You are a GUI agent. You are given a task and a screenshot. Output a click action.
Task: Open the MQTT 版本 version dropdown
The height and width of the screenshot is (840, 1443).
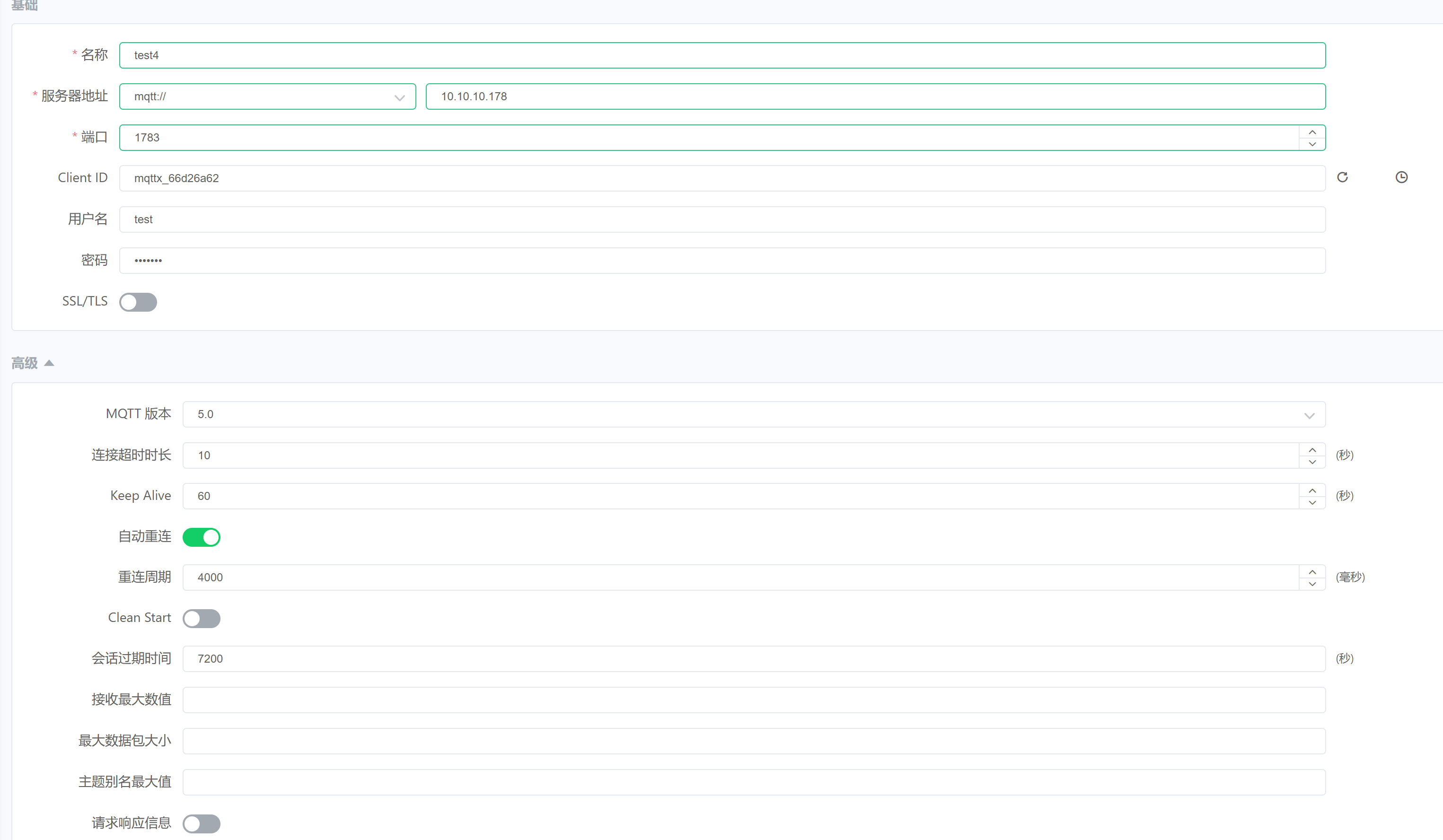pyautogui.click(x=753, y=414)
